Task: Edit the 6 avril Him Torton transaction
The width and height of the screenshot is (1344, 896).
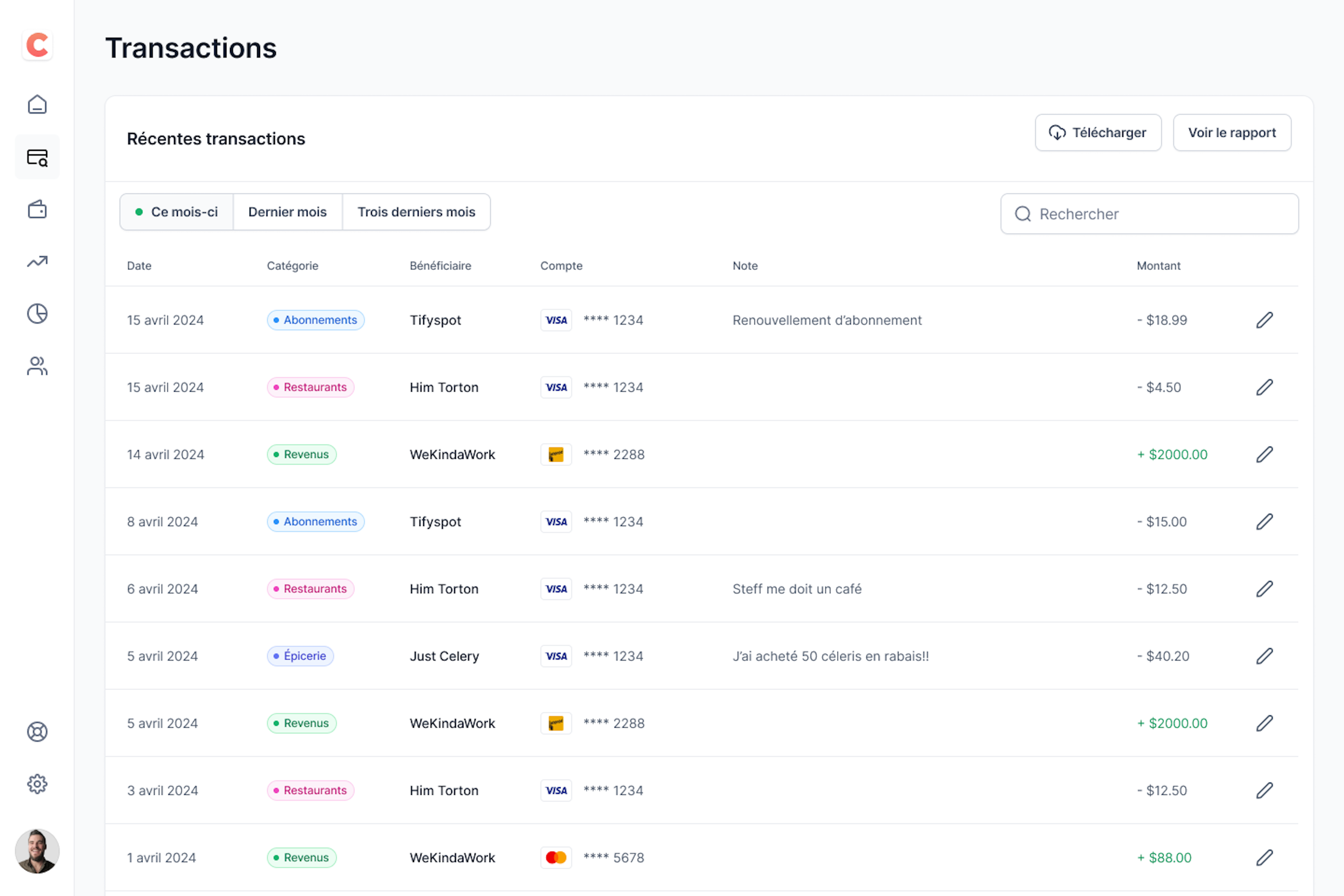Action: (x=1265, y=589)
